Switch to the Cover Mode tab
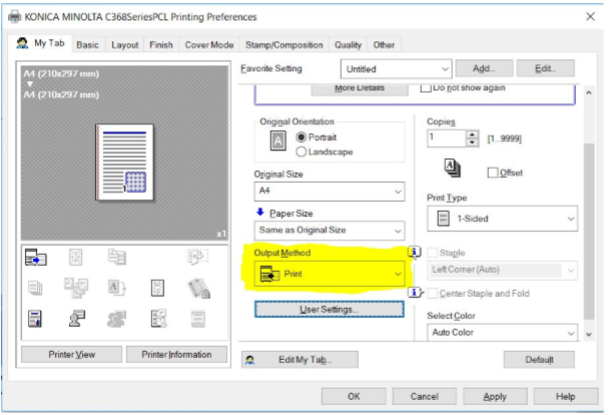Screen dimensions: 612x415 tap(209, 45)
